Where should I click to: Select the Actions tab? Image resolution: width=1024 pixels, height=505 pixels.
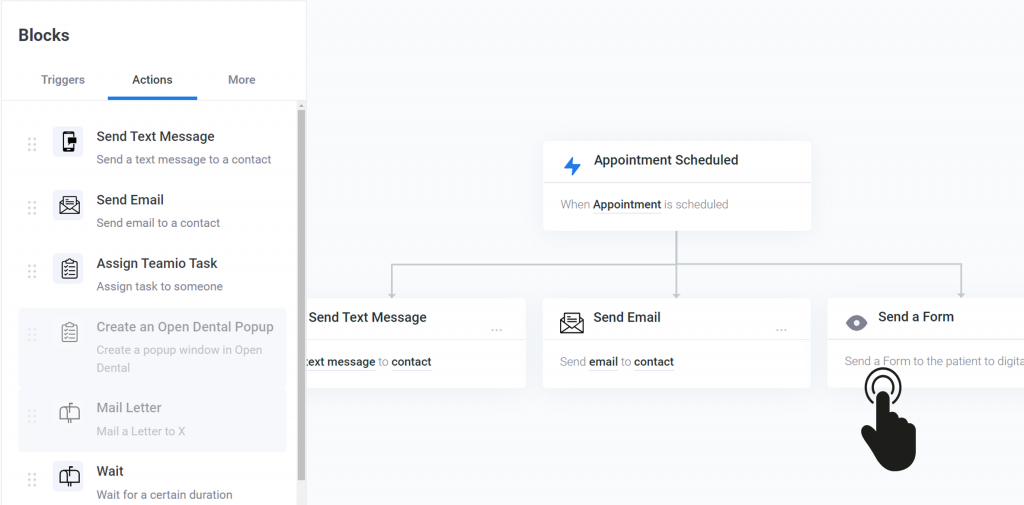[x=152, y=80]
